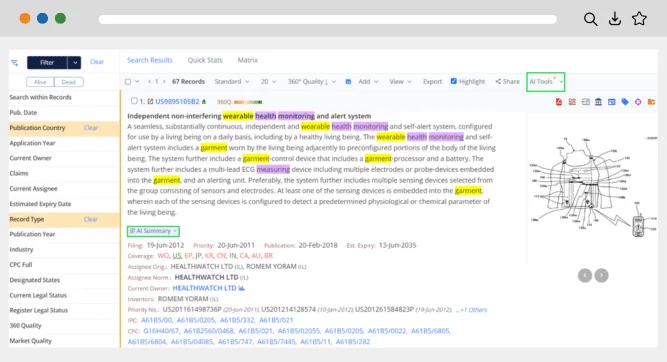Click the download icon in browser bar
Screen dimensions: 667x362
click(615, 19)
